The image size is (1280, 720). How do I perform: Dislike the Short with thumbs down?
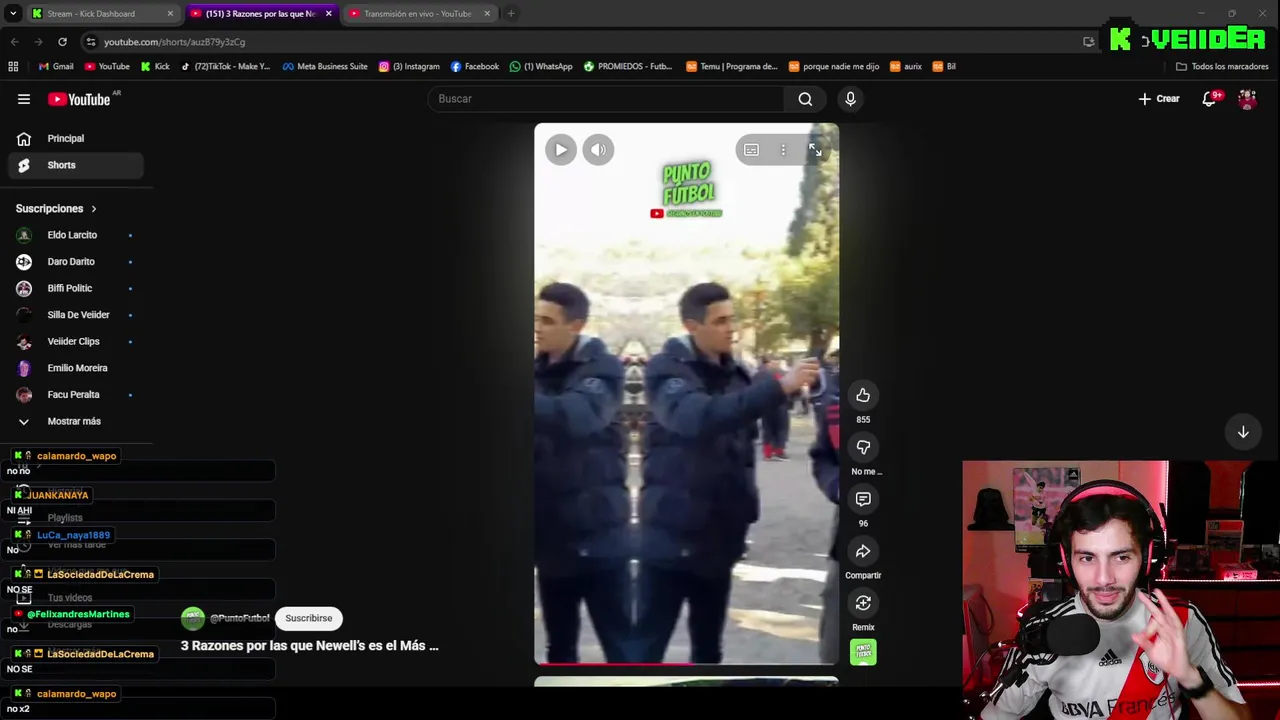[x=863, y=447]
